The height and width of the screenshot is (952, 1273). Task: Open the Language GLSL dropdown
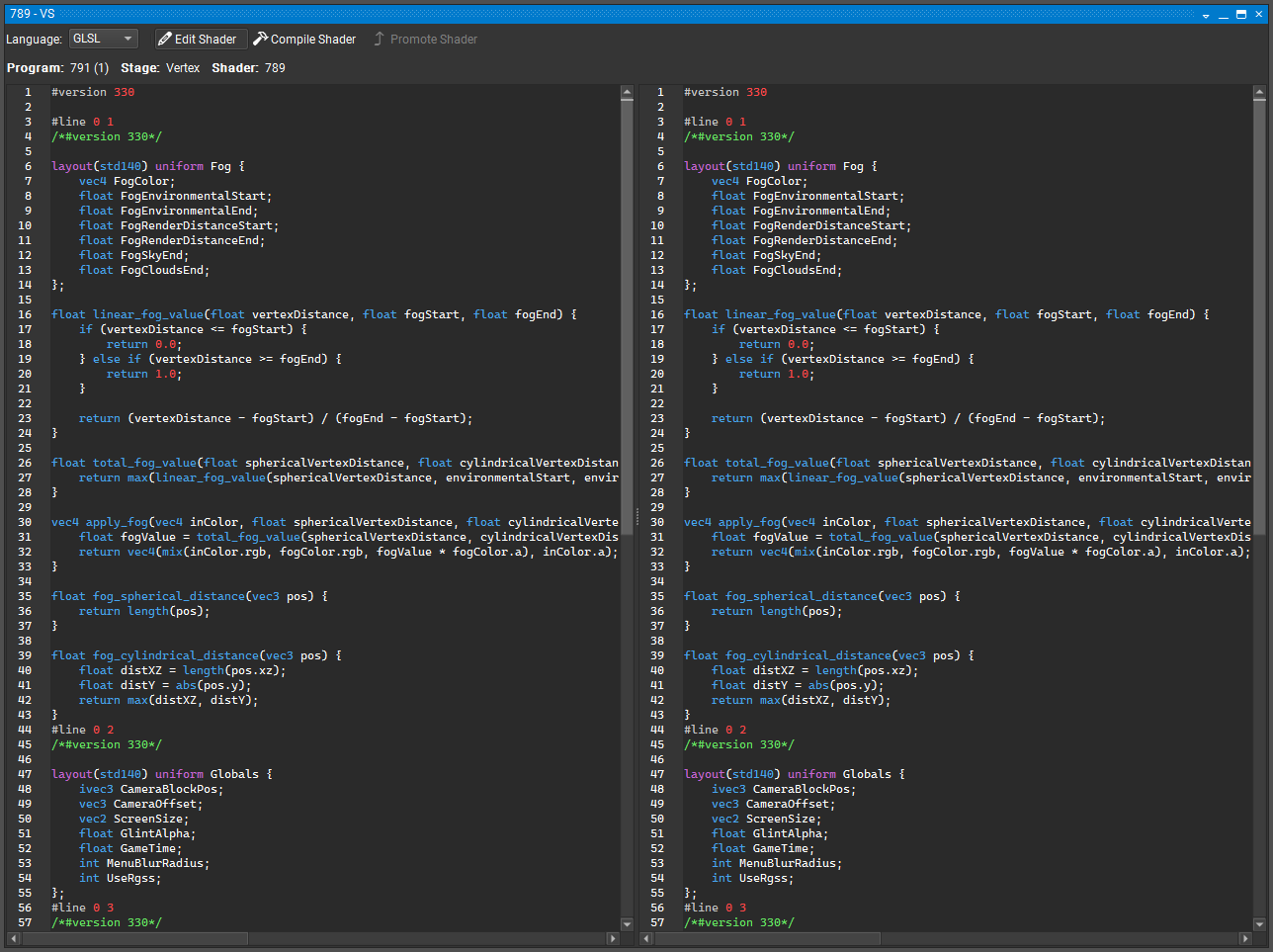(103, 39)
